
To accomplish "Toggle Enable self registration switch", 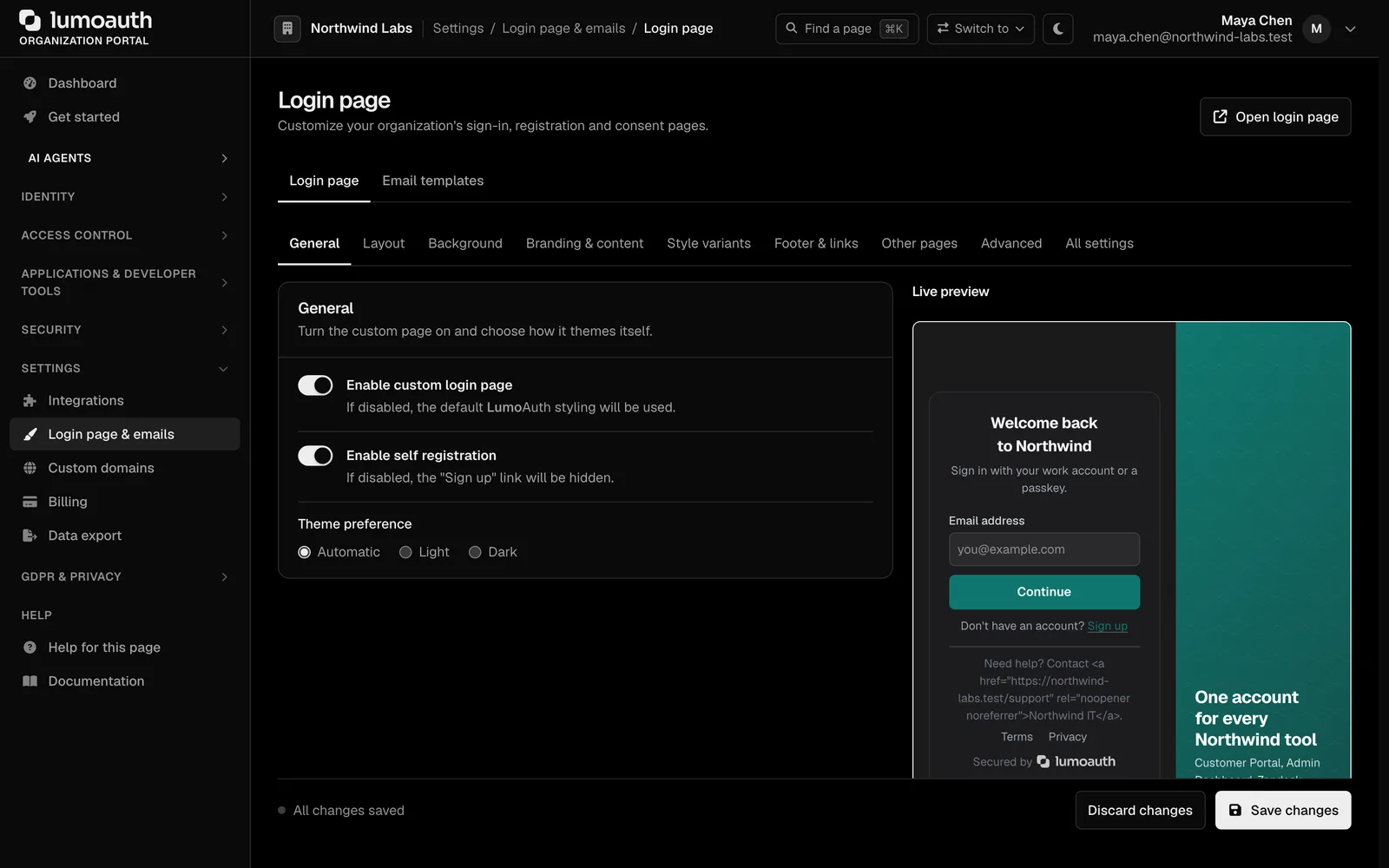I will pyautogui.click(x=315, y=456).
